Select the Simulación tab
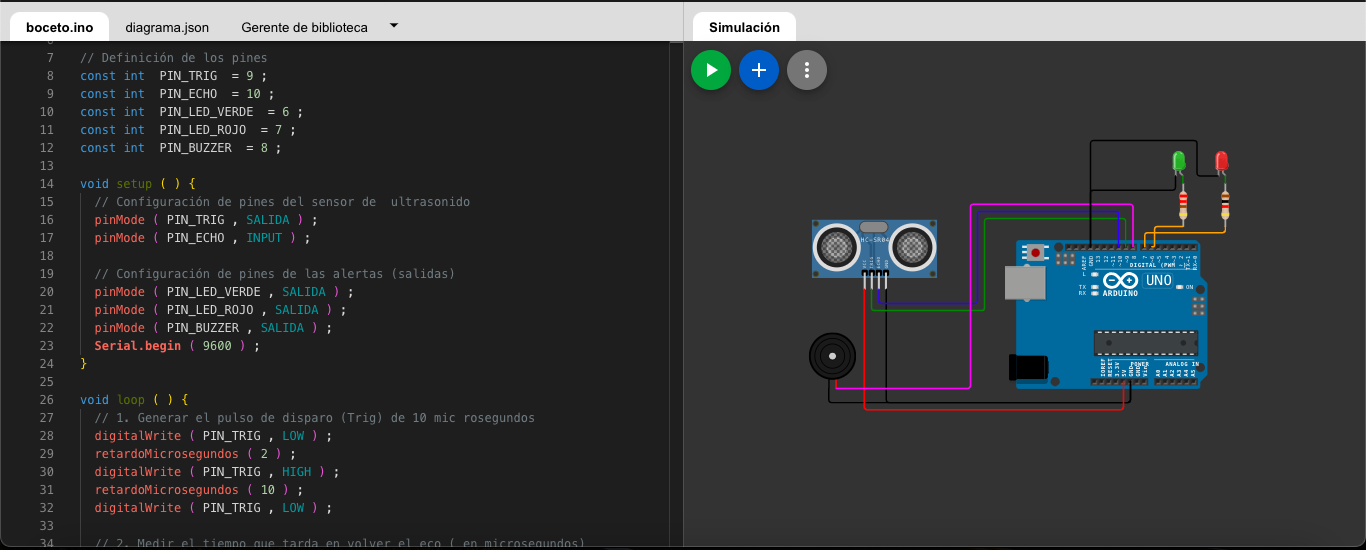 [x=744, y=27]
